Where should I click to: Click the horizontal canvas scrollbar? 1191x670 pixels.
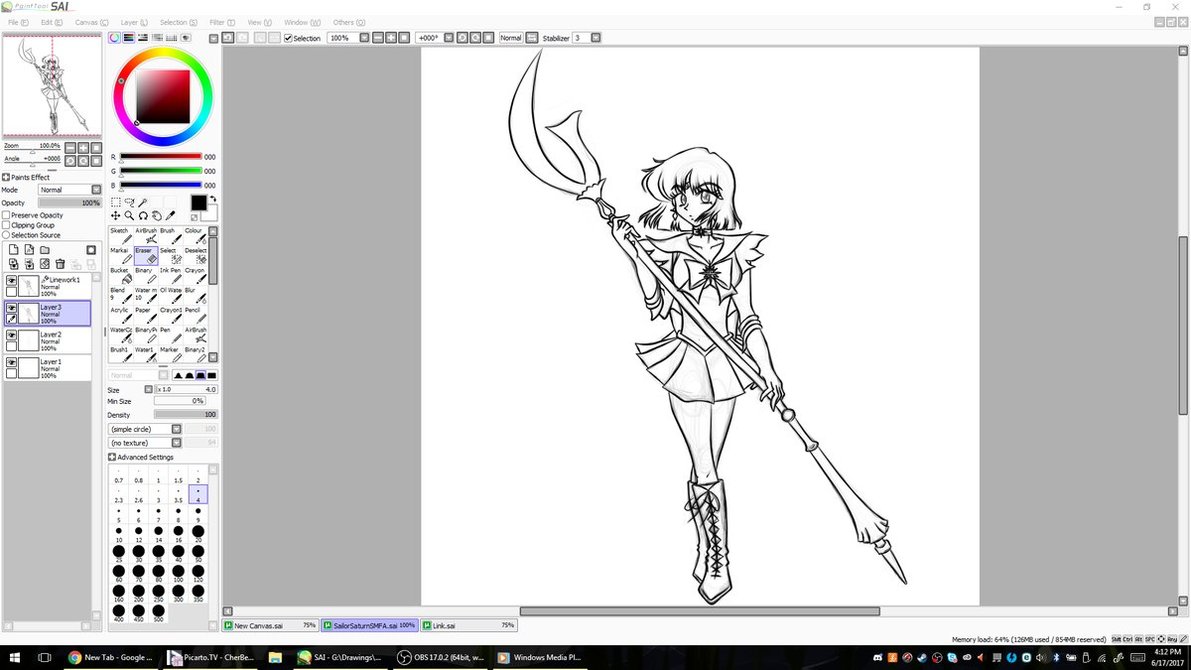[x=700, y=611]
